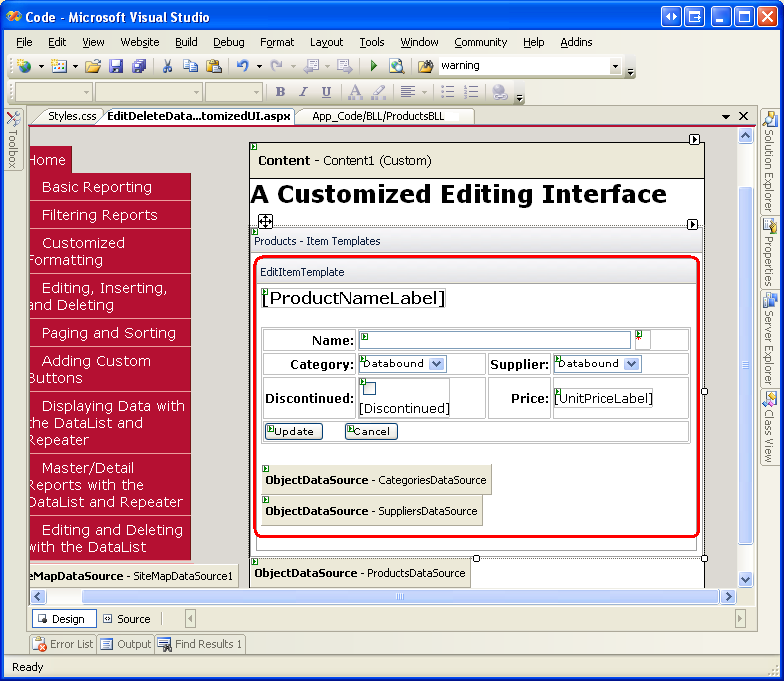Screen dimensions: 784x681
Task: Open the find combo box containing 'warning'
Action: click(615, 66)
